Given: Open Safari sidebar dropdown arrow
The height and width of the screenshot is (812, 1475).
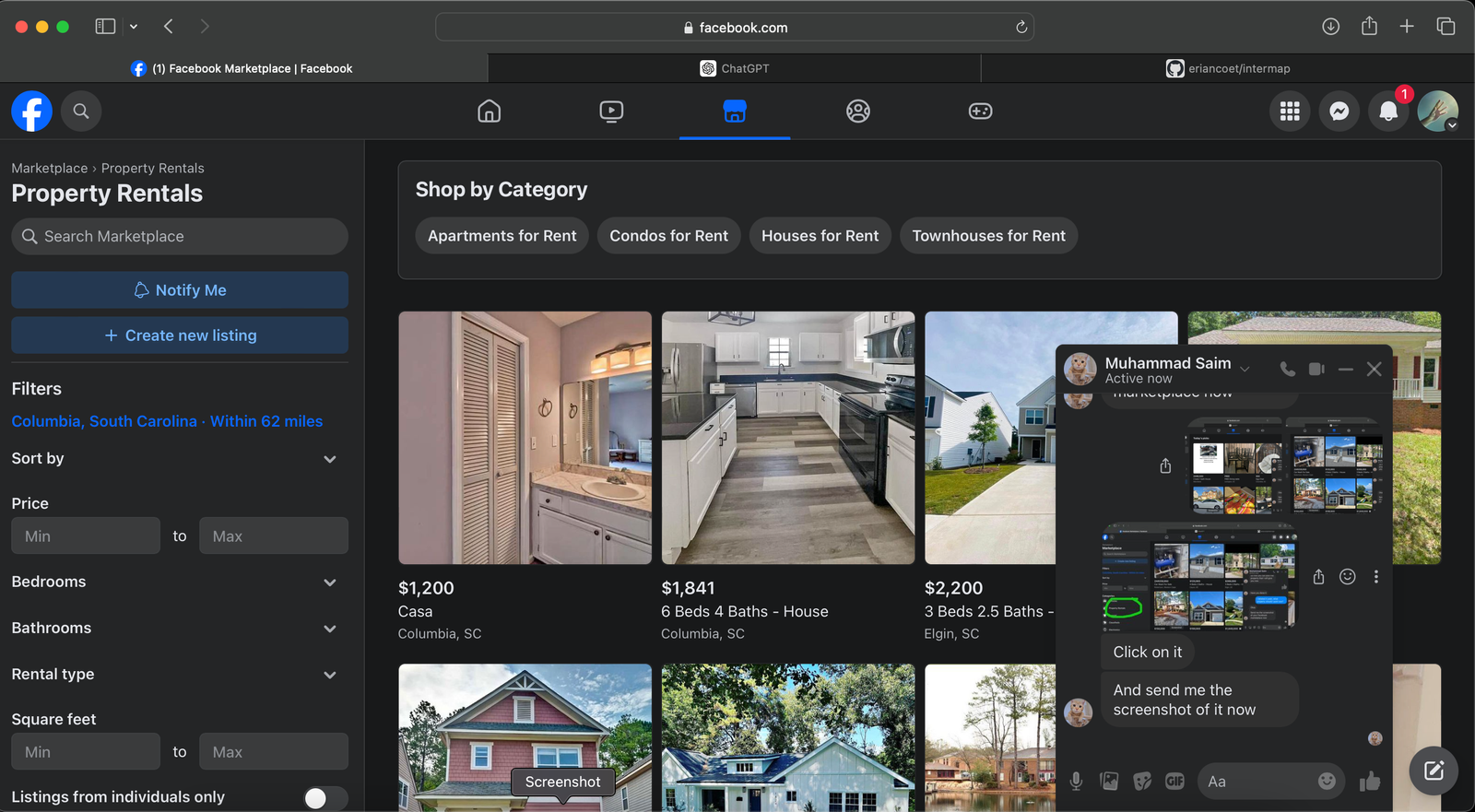Looking at the screenshot, I should (134, 27).
